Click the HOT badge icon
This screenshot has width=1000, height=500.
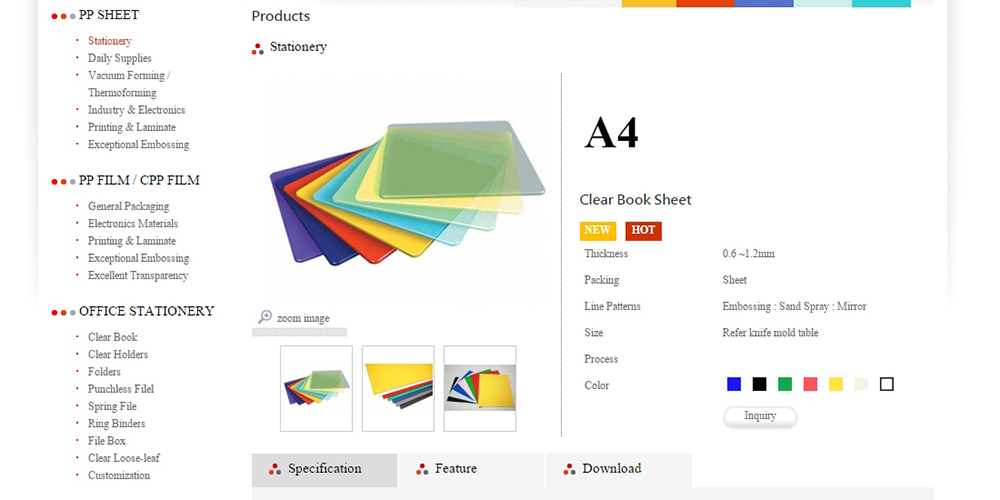pos(643,231)
